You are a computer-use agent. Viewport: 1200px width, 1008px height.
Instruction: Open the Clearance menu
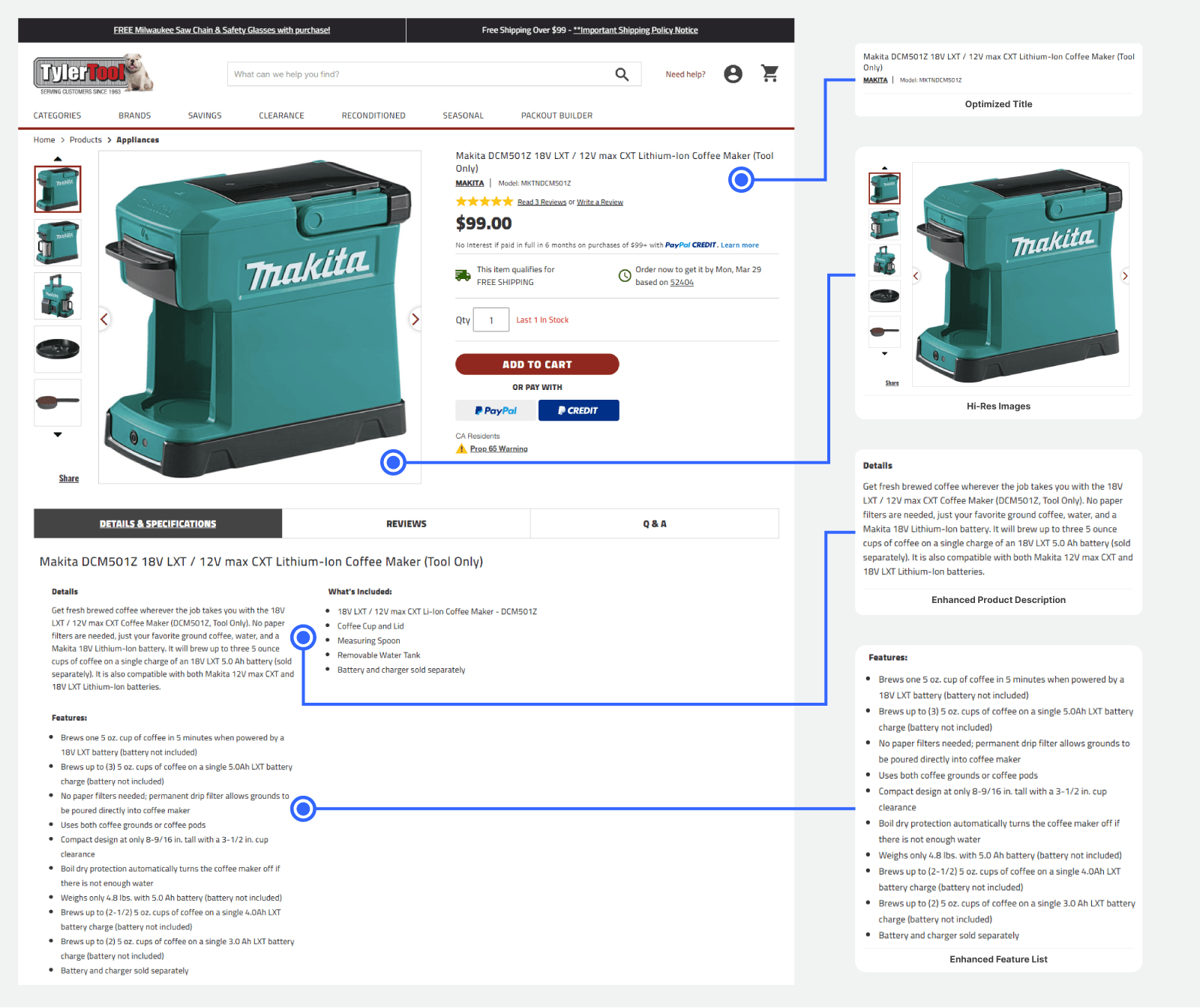pyautogui.click(x=281, y=115)
